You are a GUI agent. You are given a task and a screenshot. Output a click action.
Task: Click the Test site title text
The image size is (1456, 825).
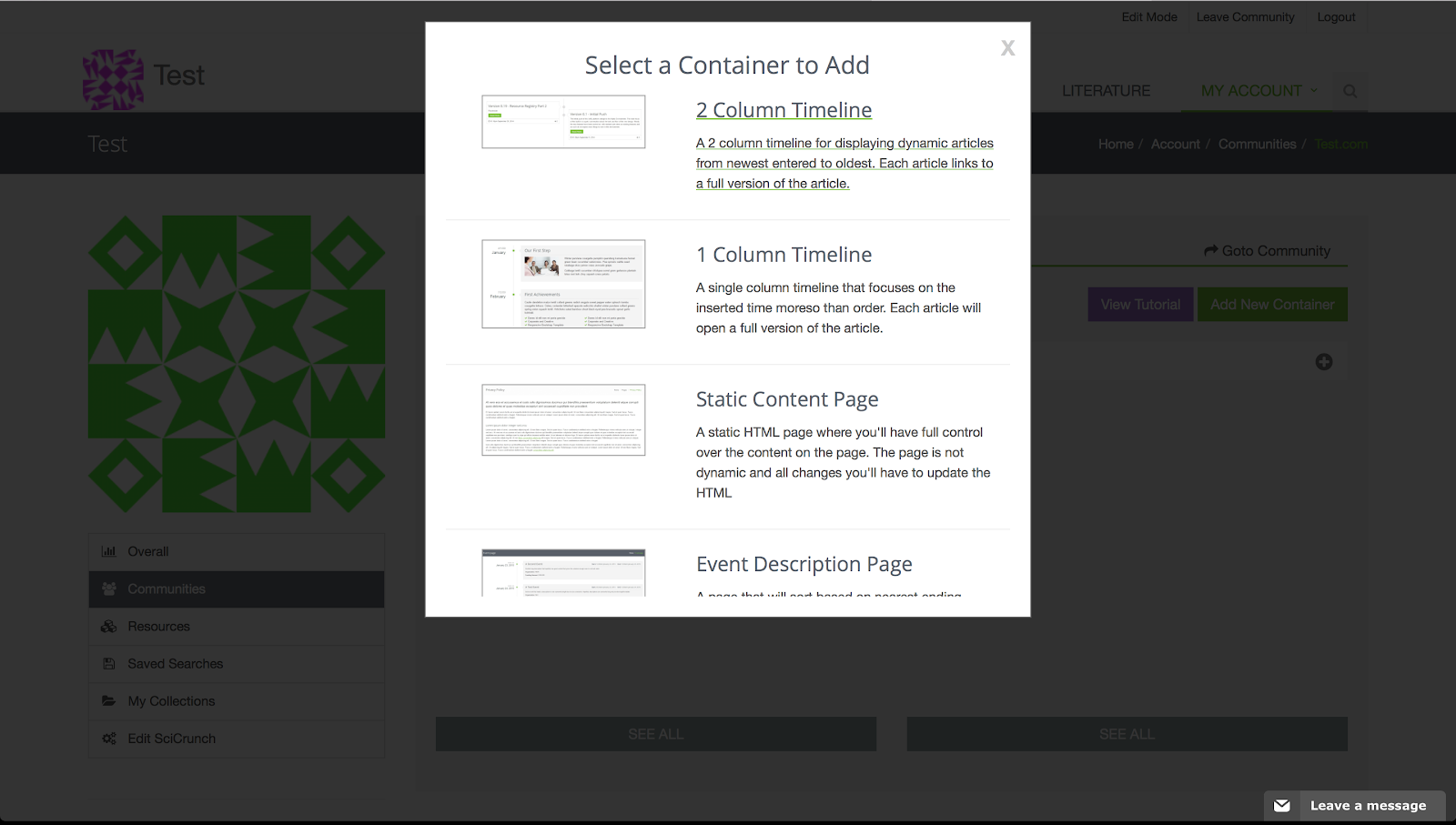179,75
